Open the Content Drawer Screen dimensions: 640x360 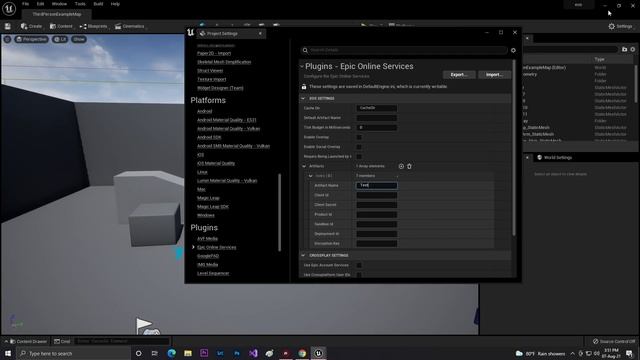(x=28, y=341)
